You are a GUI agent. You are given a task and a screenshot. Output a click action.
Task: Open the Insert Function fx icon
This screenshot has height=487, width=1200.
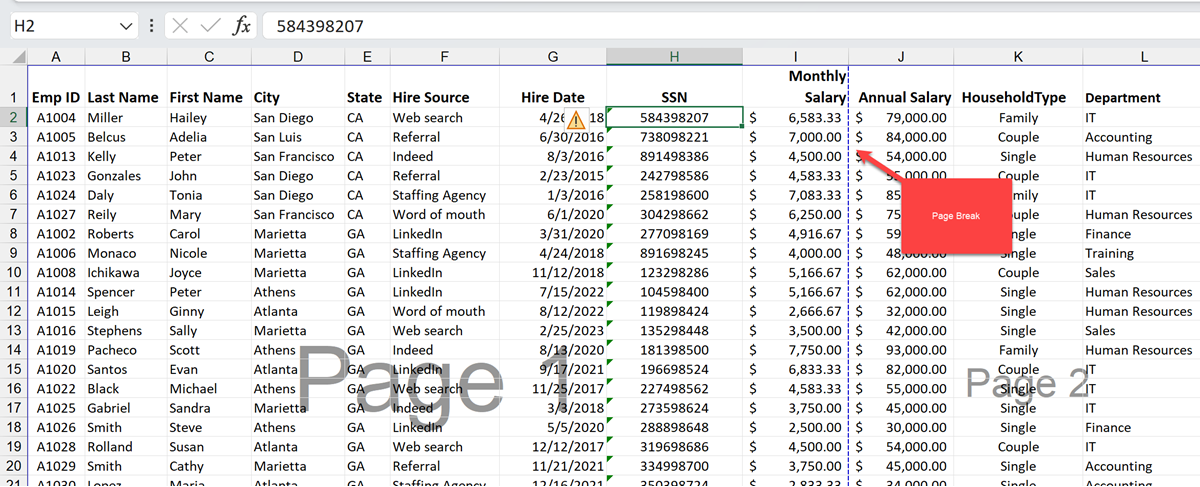241,26
